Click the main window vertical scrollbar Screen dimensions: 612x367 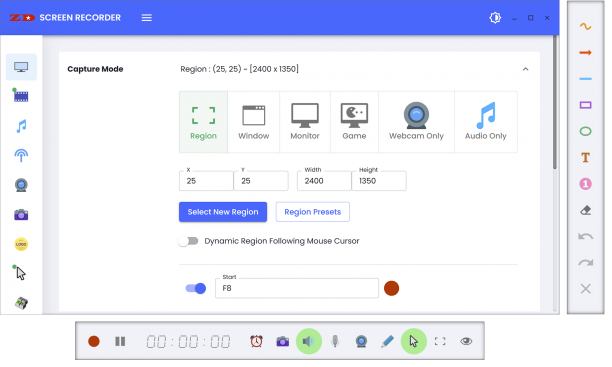coord(555,102)
